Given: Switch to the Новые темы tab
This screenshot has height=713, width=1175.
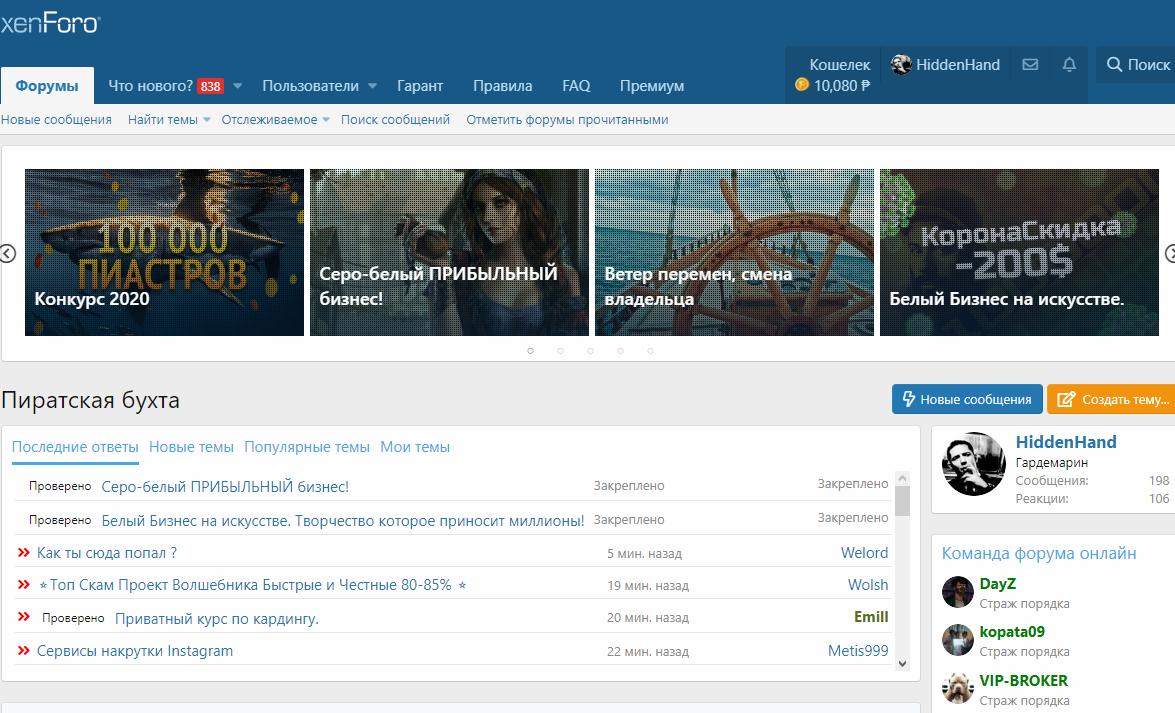Looking at the screenshot, I should [x=191, y=447].
